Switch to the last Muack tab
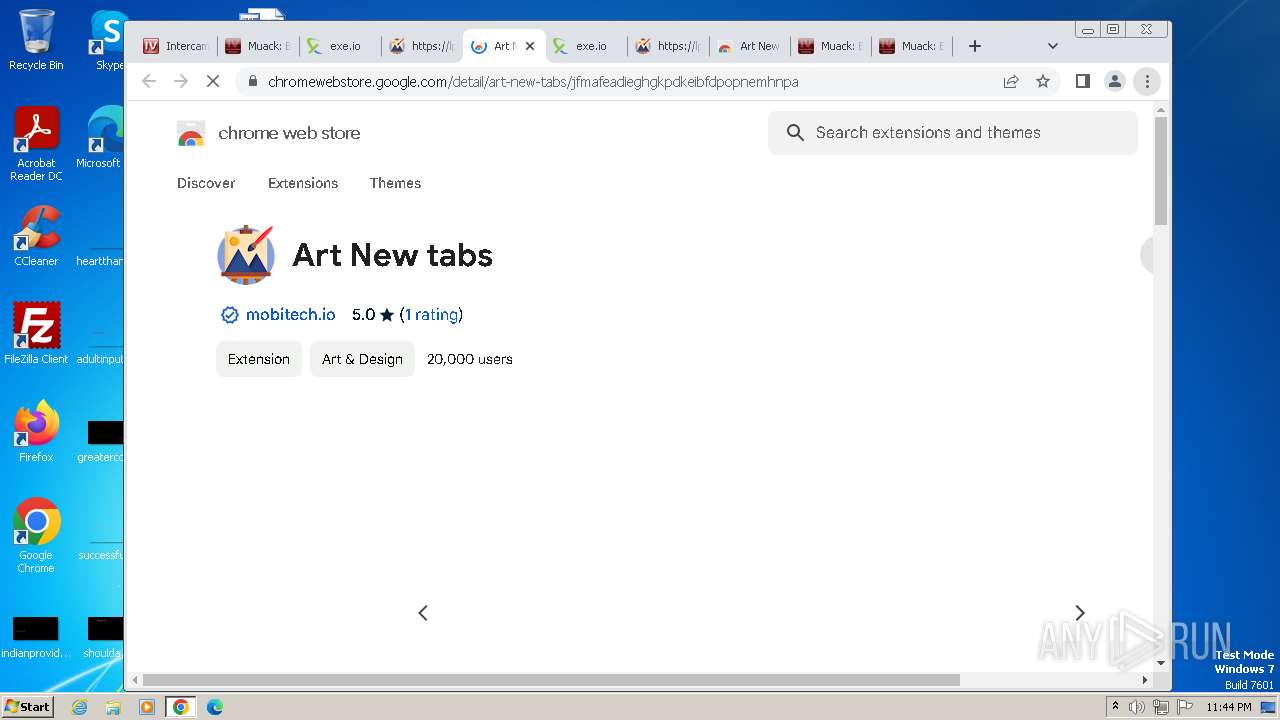Viewport: 1280px width, 720px height. (912, 46)
